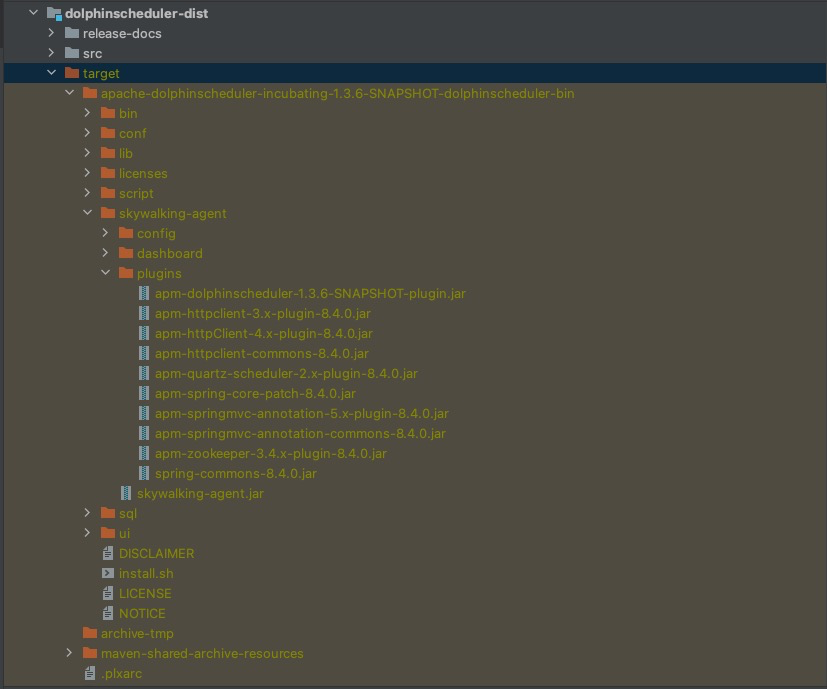Click the apm-dolphinscheduler plugin jar archive icon
The image size is (827, 689).
pos(143,293)
